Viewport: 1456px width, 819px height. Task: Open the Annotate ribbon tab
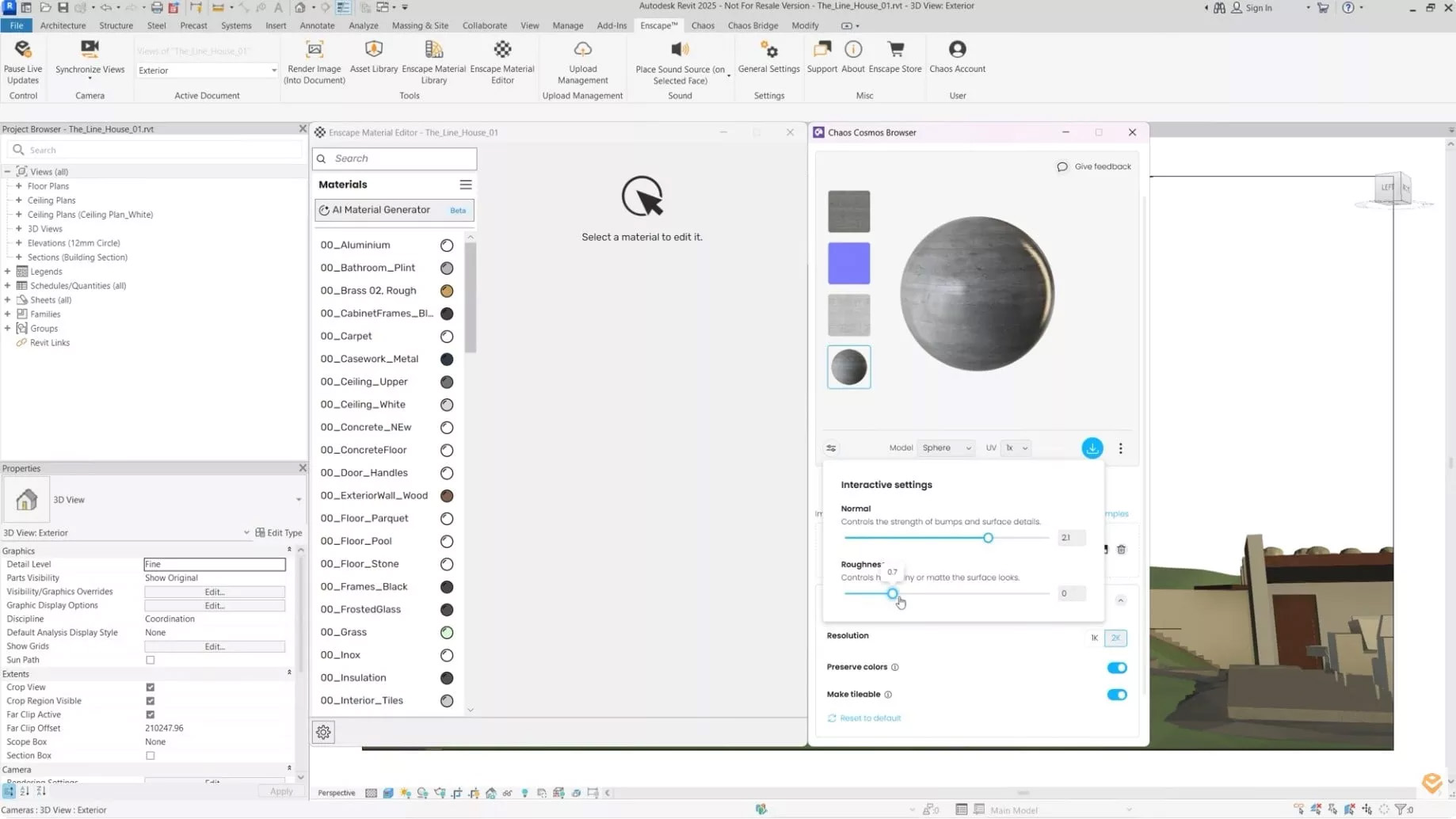click(317, 25)
